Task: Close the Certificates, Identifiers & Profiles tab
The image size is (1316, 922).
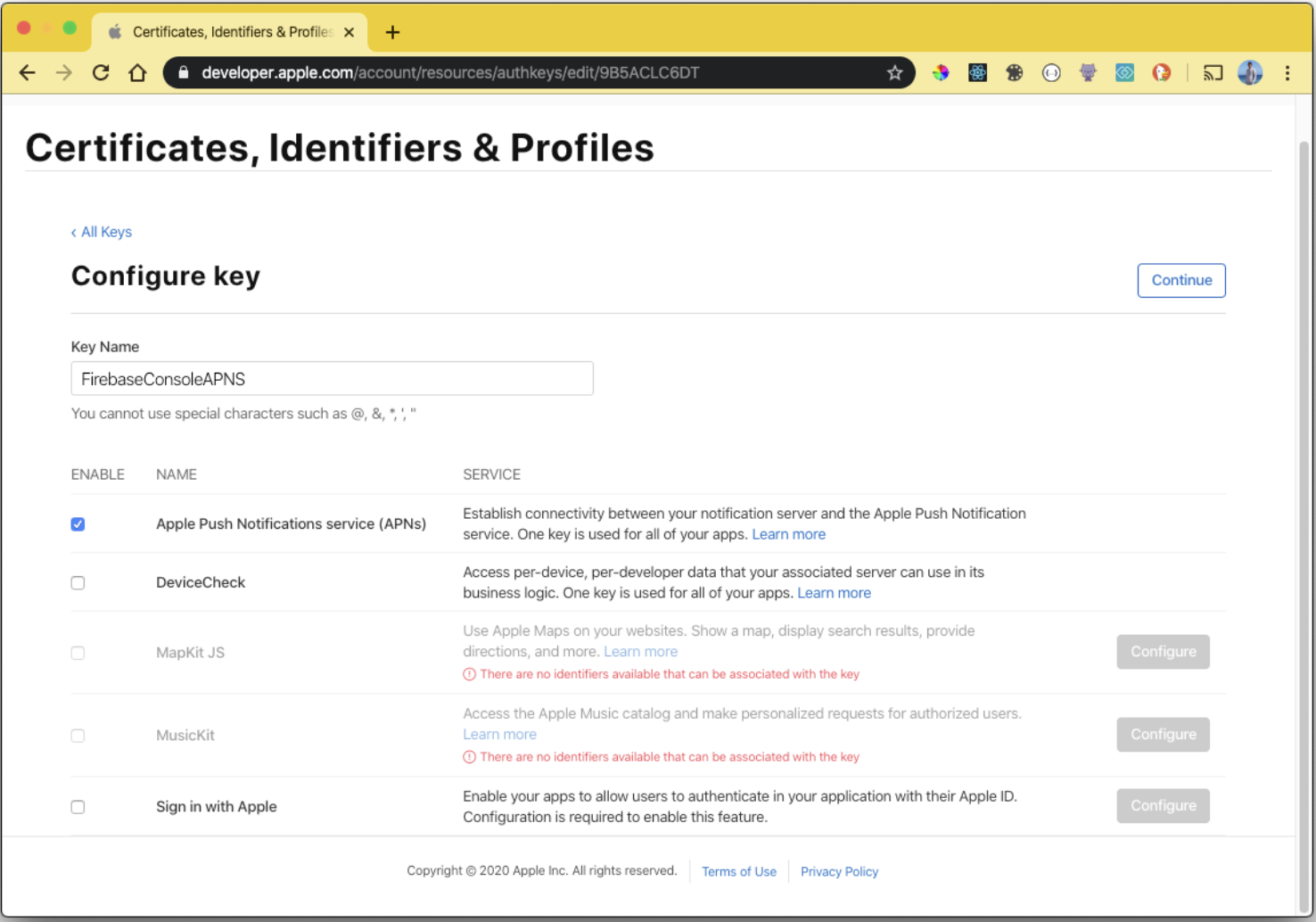Action: 349,32
